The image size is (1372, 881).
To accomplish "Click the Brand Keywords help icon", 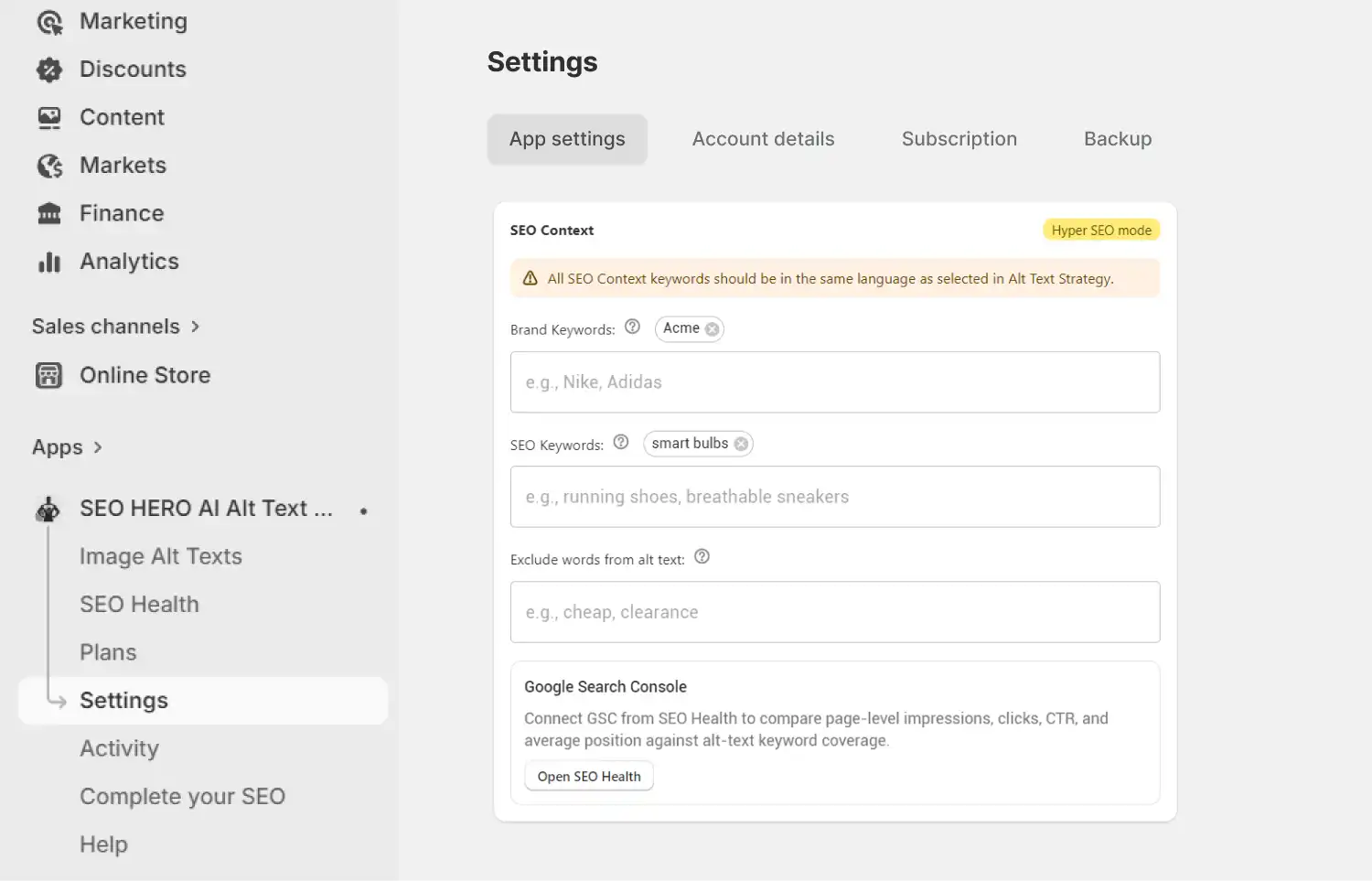I will coord(632,327).
